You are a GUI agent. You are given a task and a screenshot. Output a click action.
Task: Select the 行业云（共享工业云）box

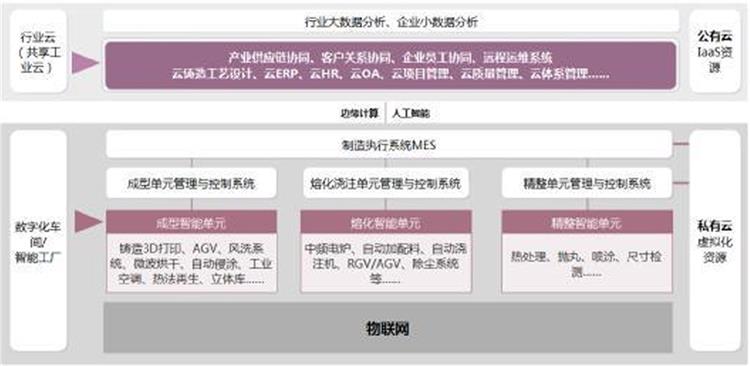(x=38, y=51)
